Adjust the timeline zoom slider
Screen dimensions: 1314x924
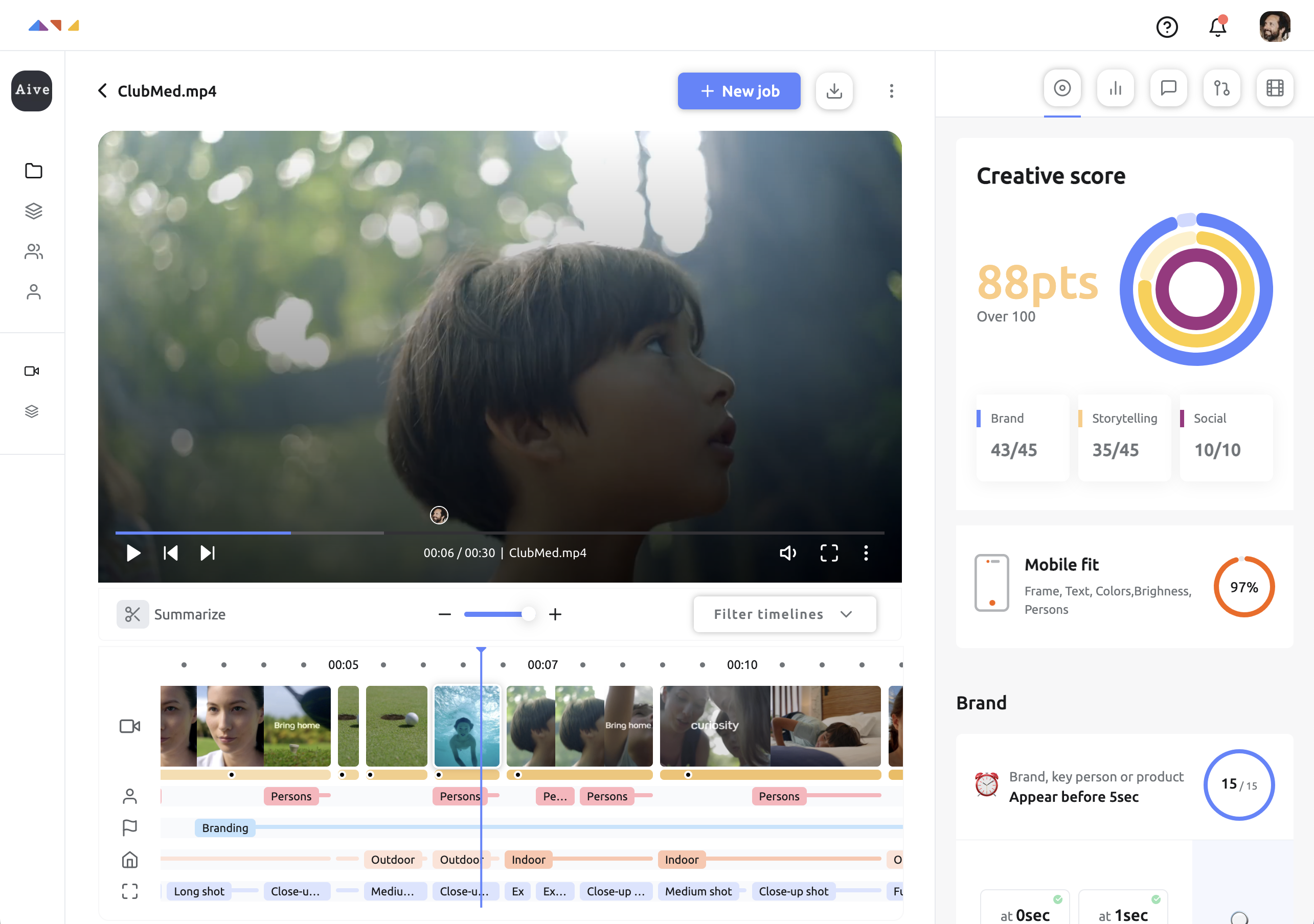499,614
